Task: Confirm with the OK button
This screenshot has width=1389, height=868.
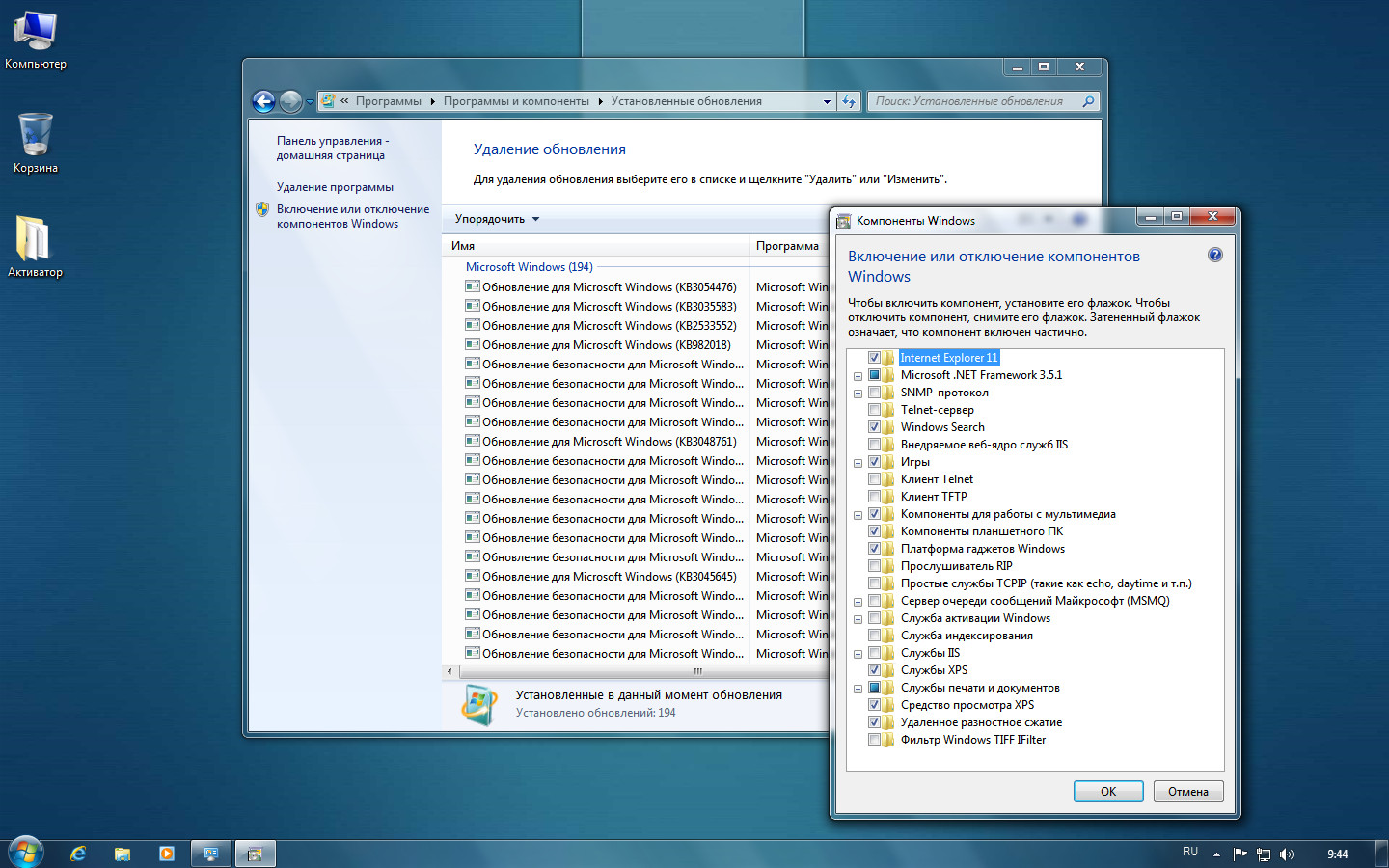Action: click(1108, 791)
